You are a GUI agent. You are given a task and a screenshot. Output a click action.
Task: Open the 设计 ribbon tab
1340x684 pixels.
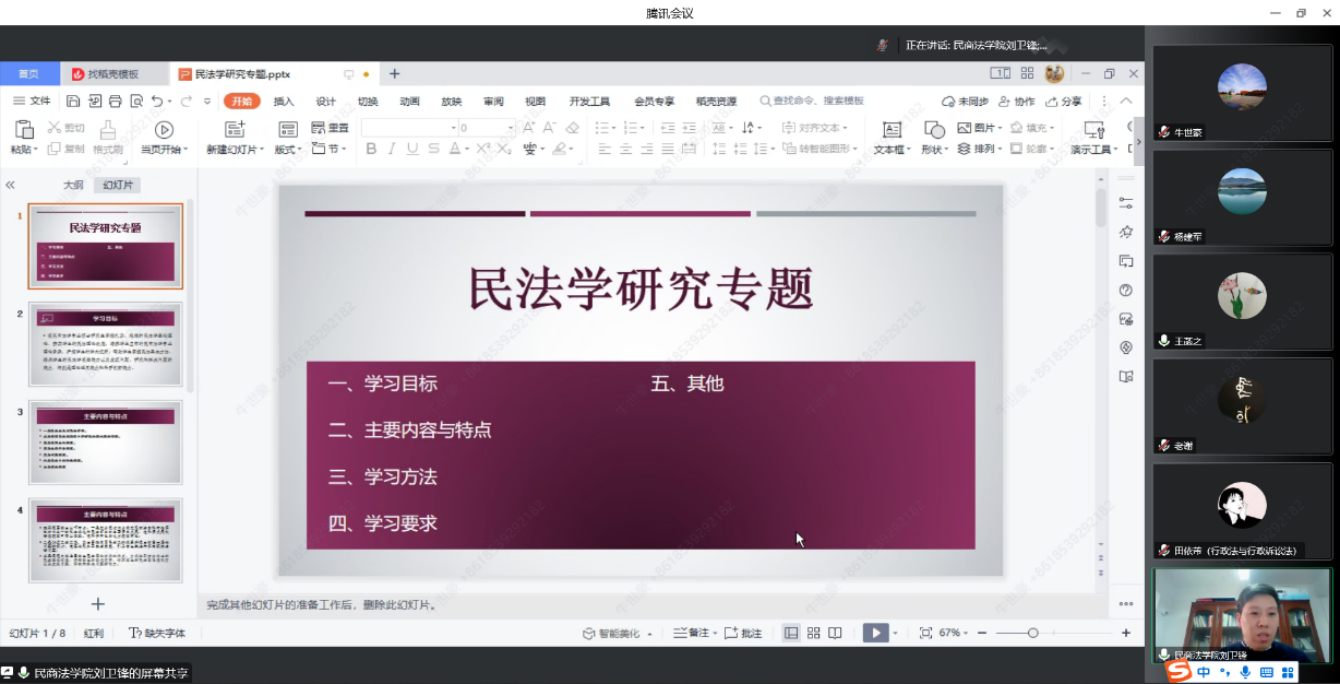click(326, 101)
